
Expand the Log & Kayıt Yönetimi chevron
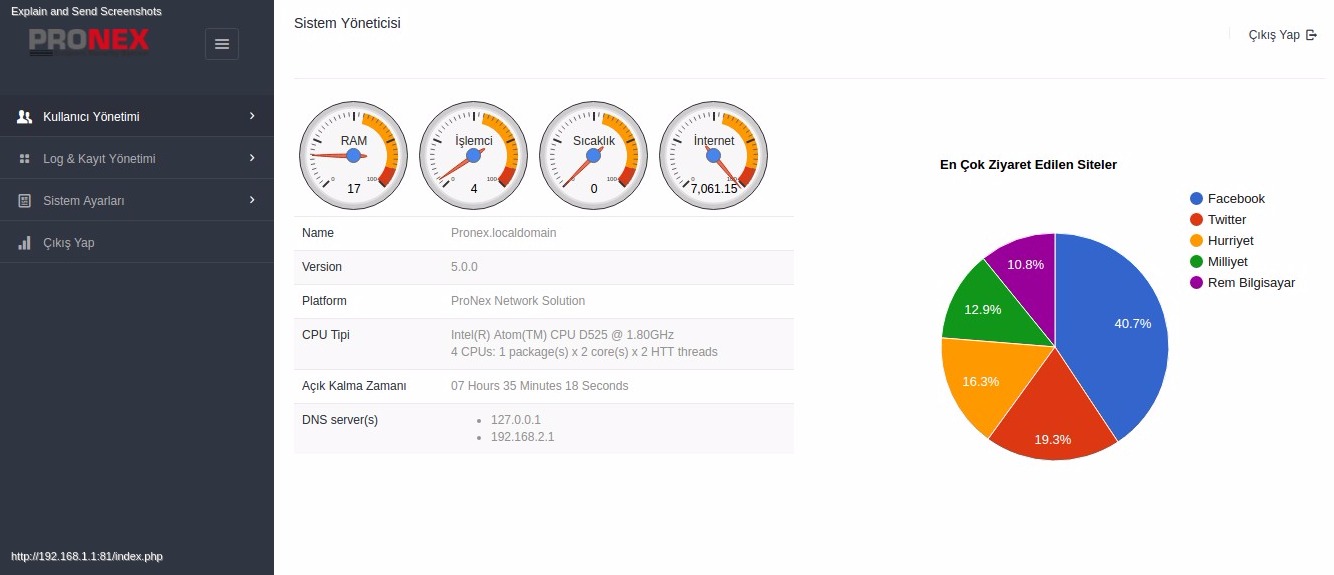[252, 158]
